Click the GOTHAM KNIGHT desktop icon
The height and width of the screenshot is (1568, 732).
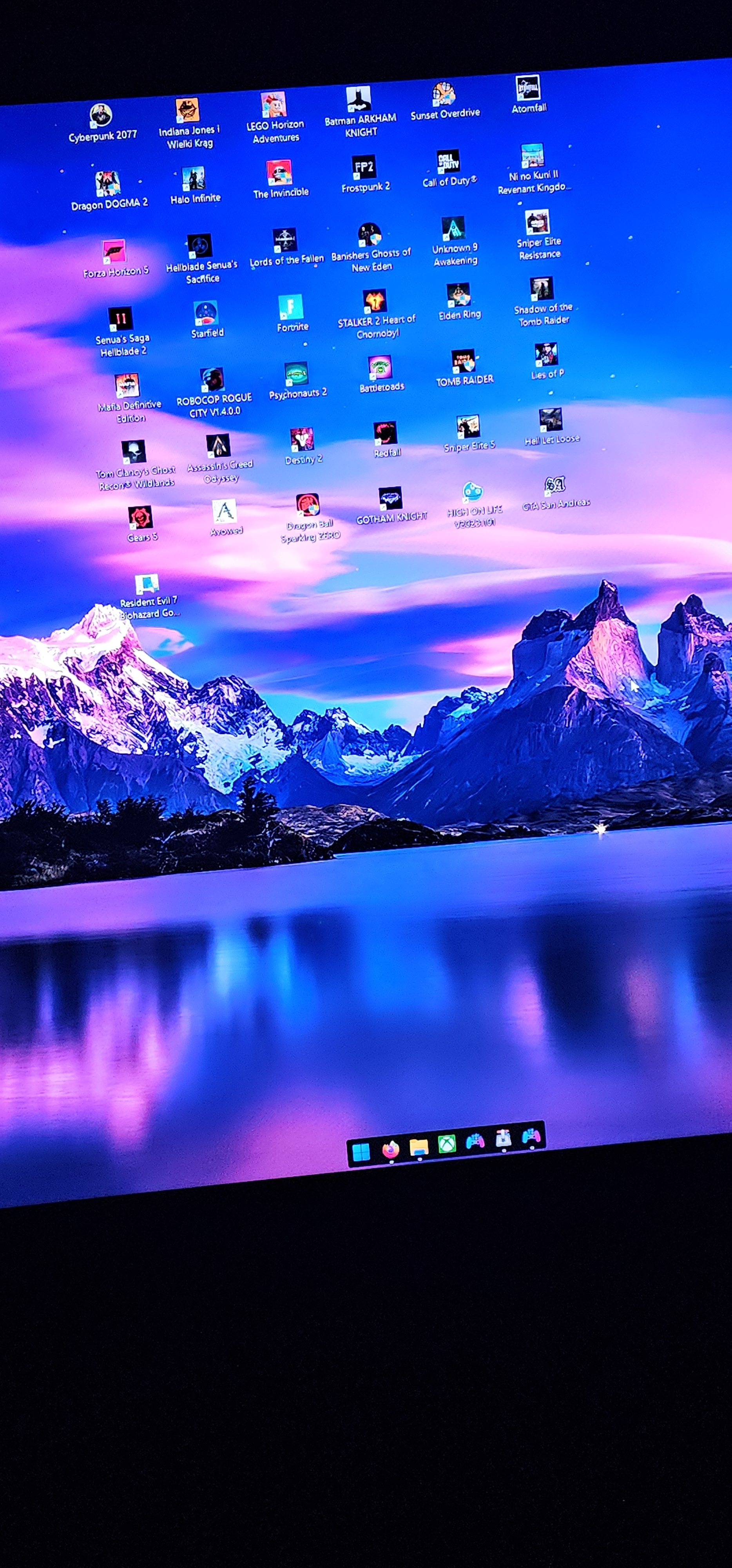pyautogui.click(x=390, y=499)
